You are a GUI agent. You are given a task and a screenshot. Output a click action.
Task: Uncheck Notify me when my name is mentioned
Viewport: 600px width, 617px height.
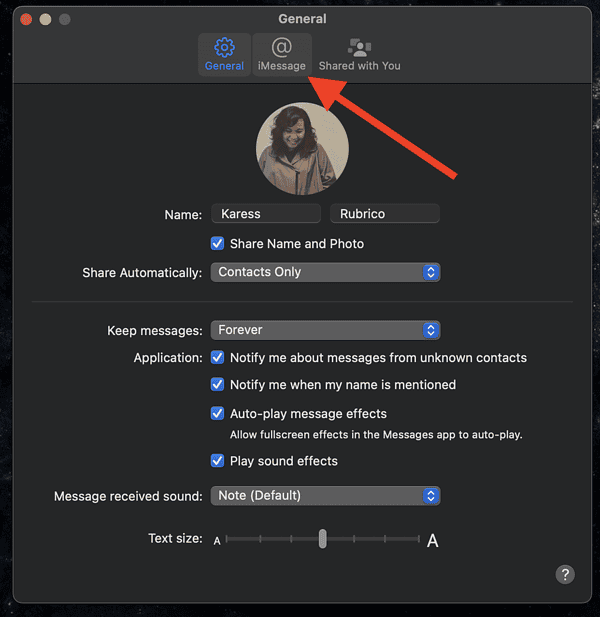(x=217, y=384)
